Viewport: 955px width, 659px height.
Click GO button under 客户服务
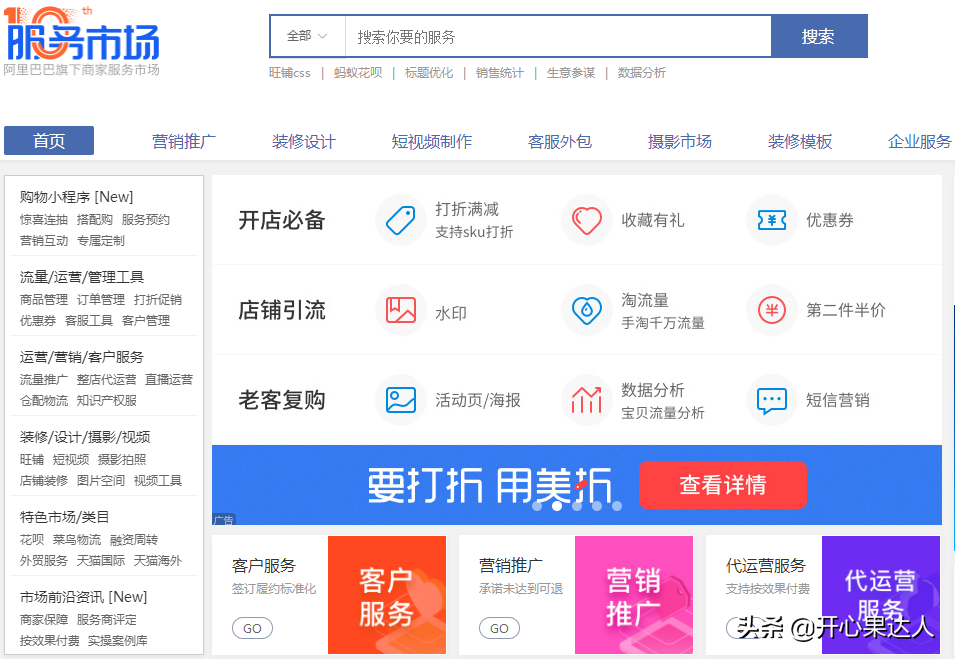point(252,628)
